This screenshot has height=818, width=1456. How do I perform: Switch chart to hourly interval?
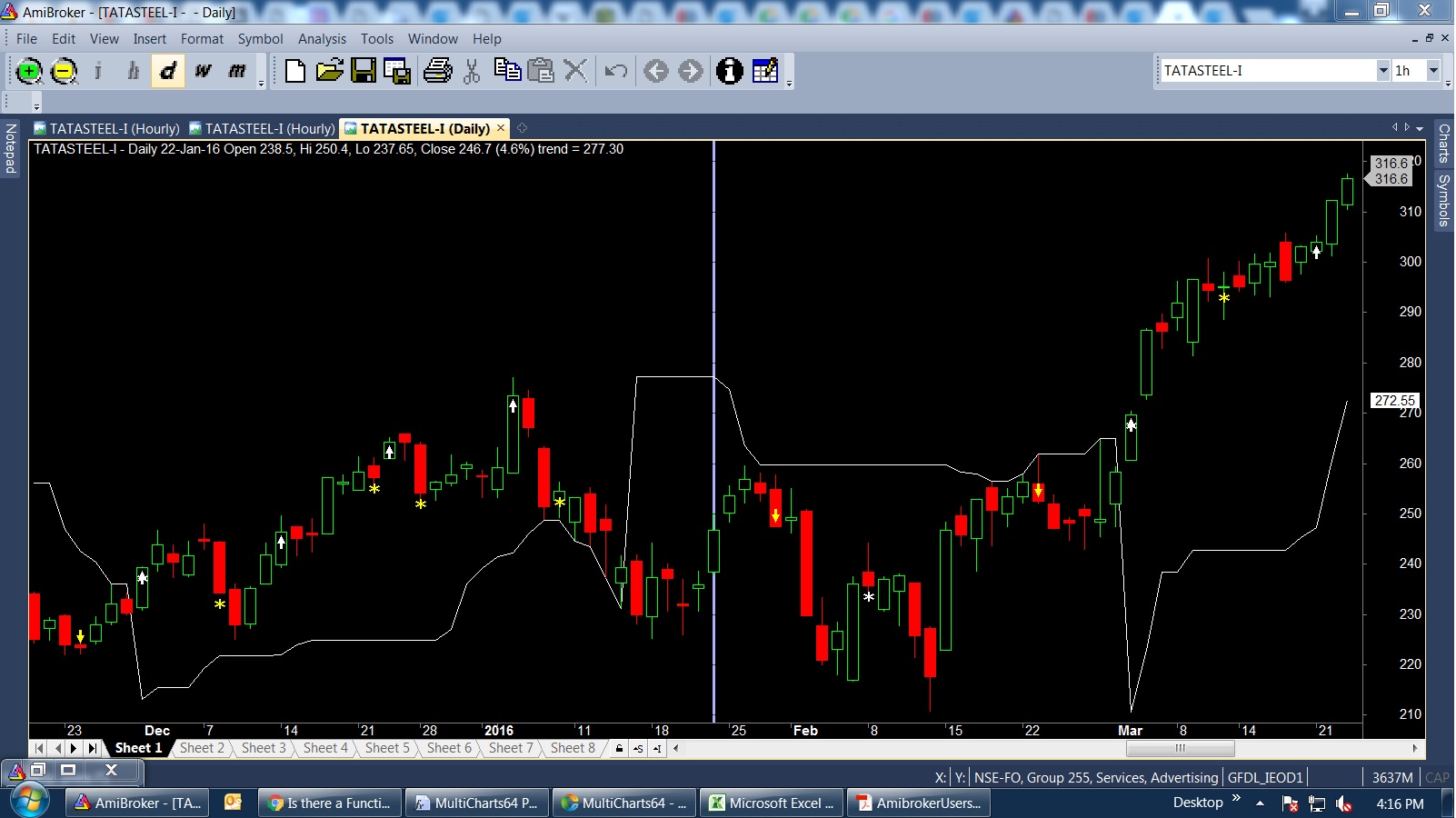[x=134, y=71]
